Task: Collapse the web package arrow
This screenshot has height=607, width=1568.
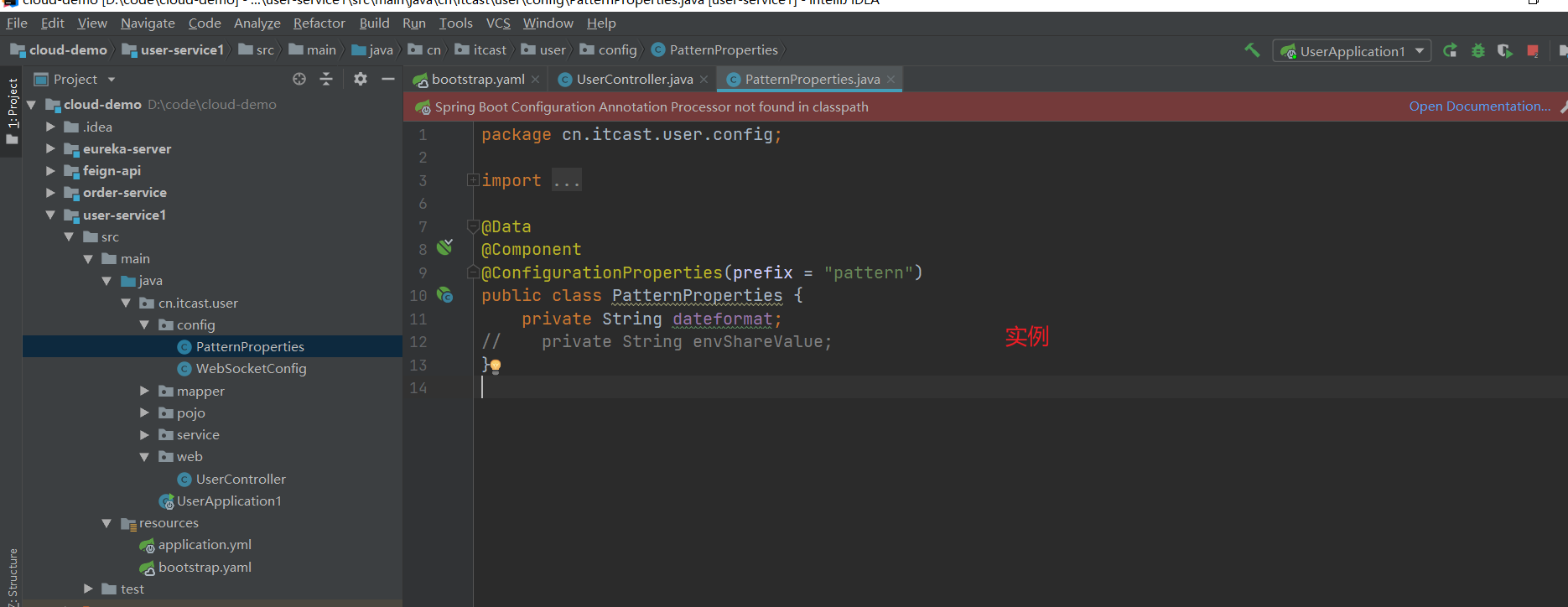Action: (144, 457)
